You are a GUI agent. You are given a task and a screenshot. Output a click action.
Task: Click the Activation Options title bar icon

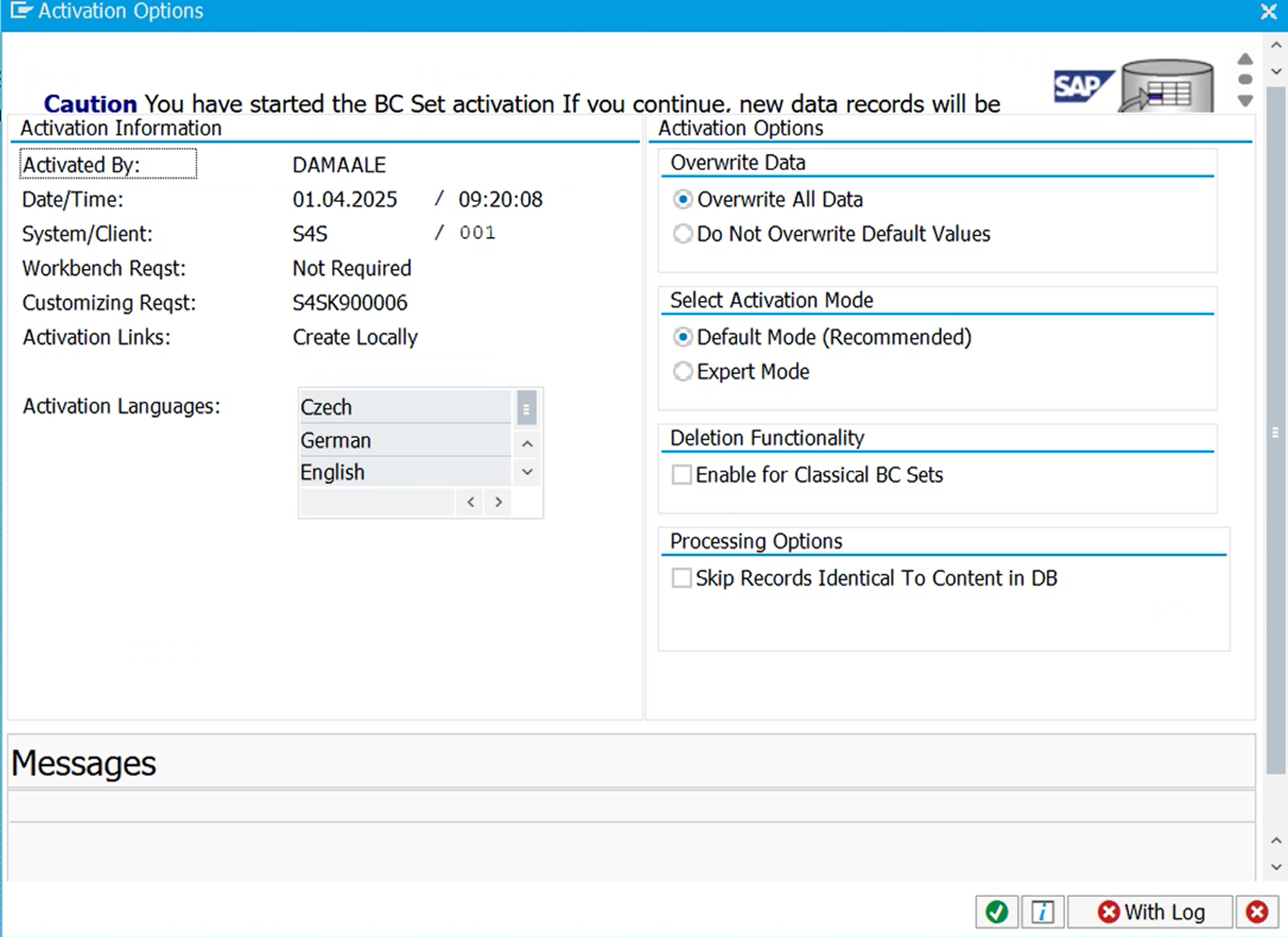(21, 11)
